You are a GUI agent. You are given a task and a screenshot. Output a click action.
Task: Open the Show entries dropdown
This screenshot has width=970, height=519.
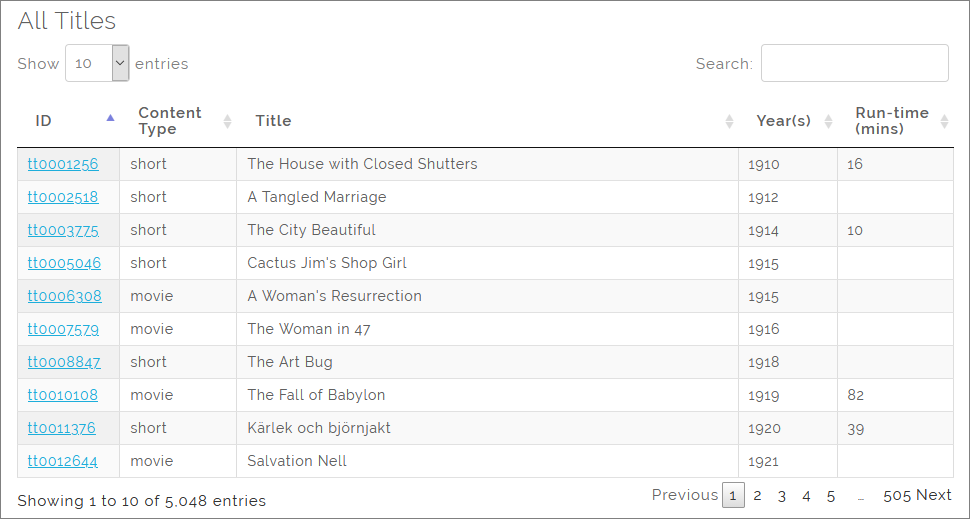[x=97, y=63]
